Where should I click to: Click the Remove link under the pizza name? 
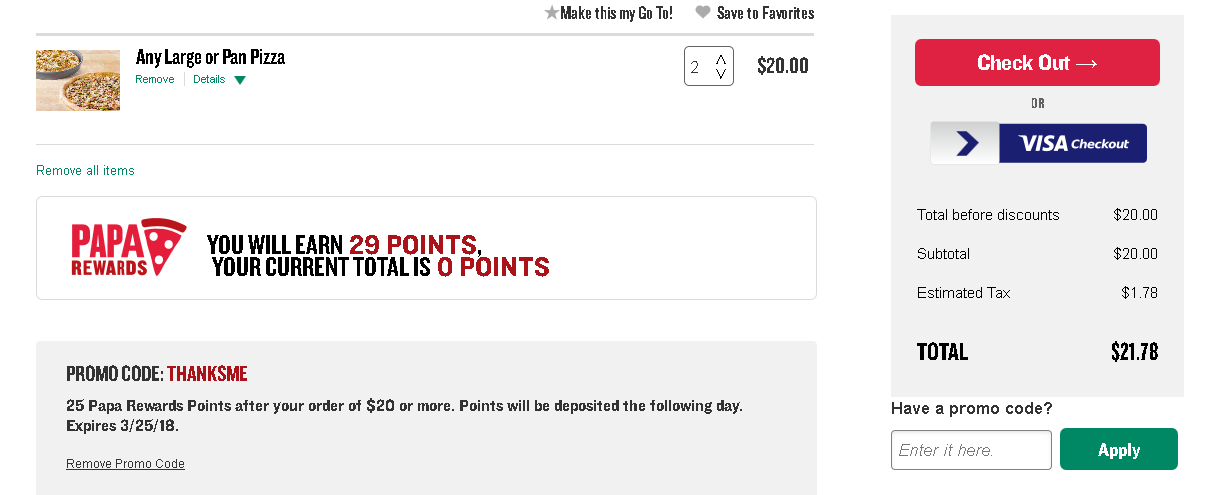pyautogui.click(x=155, y=80)
